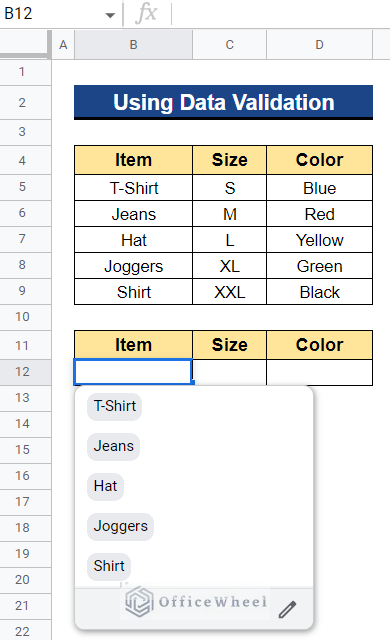Pick Hat from the validation list
The image size is (390, 640).
tap(105, 486)
